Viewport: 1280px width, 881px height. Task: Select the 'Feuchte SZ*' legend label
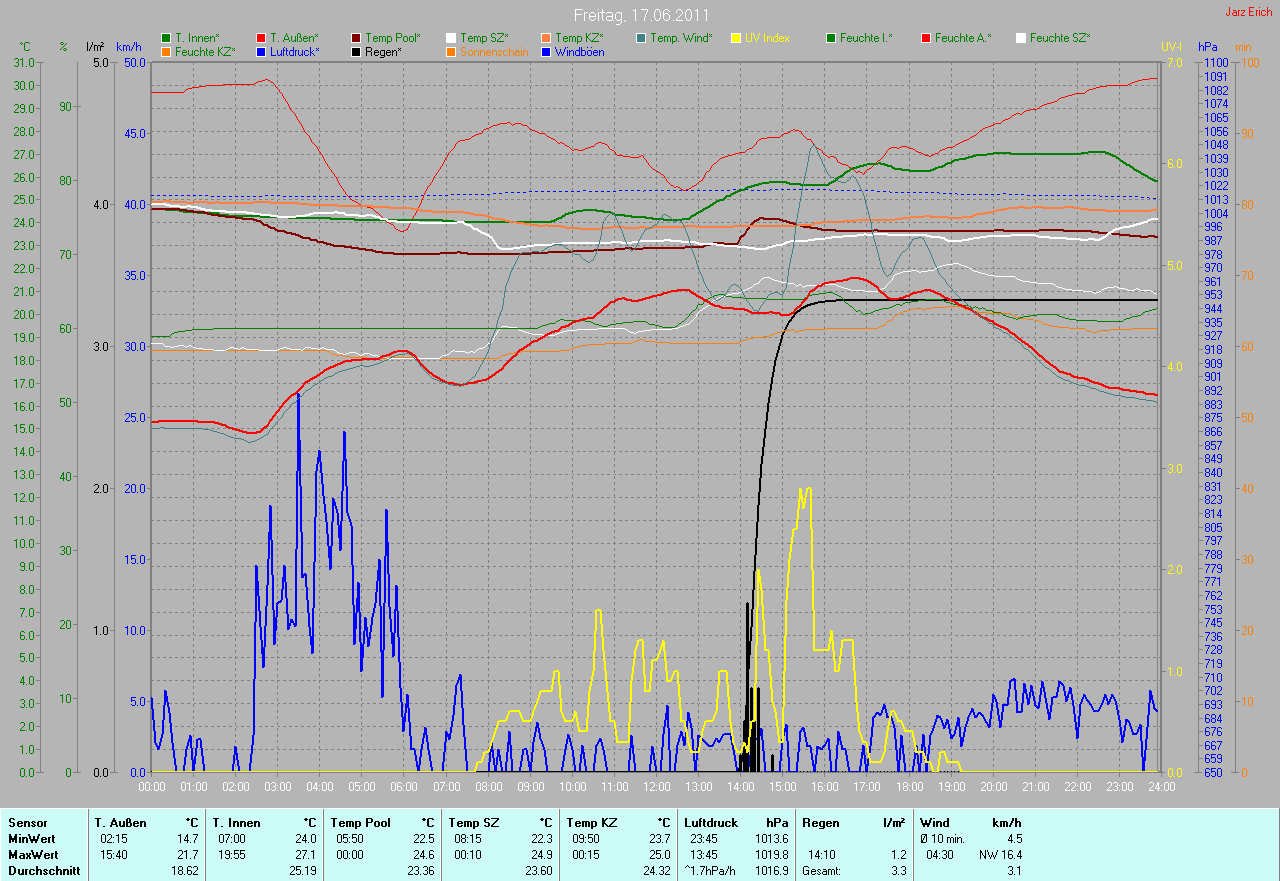[1060, 38]
